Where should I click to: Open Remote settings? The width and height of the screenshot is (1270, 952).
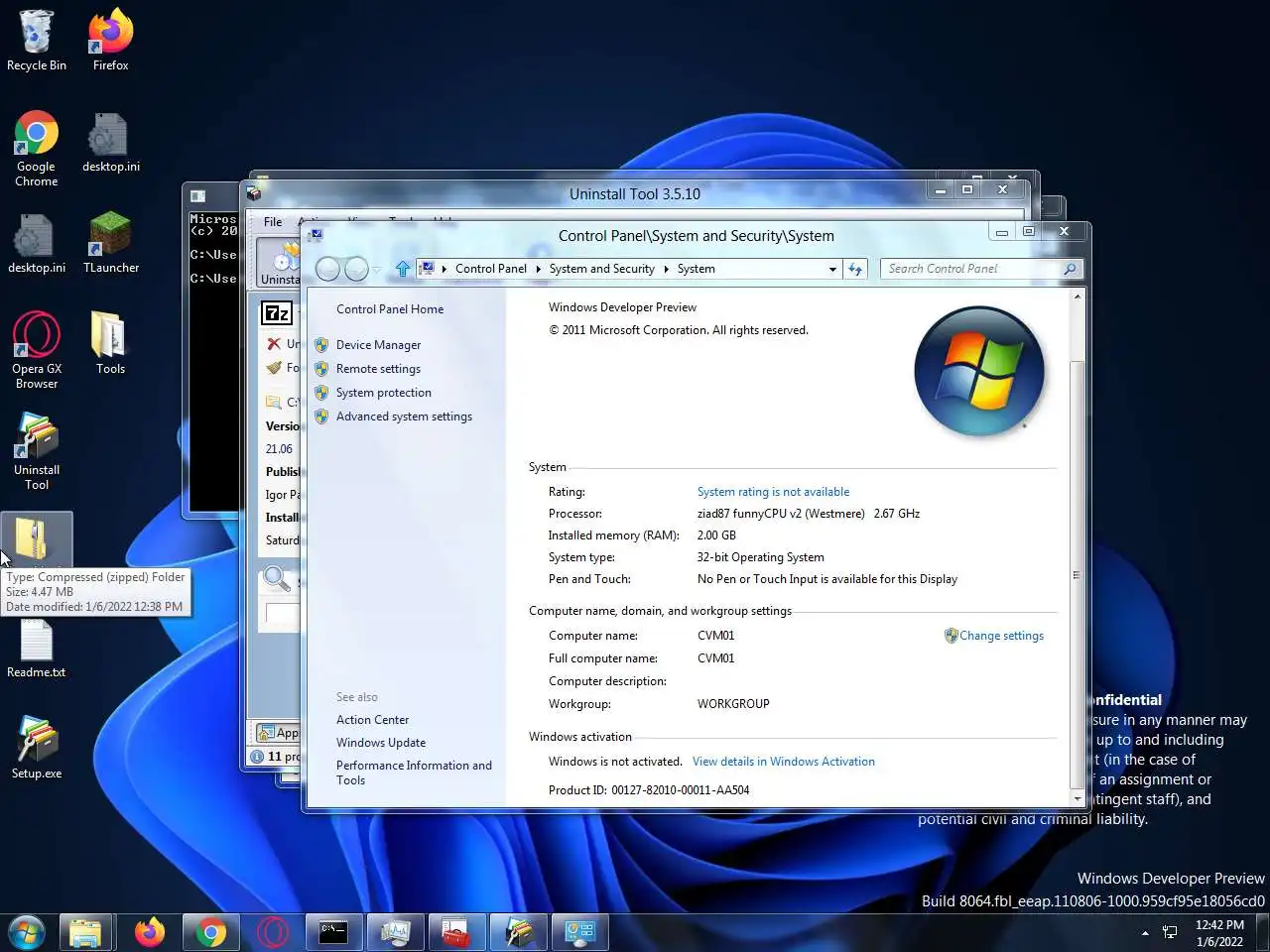[x=378, y=369]
